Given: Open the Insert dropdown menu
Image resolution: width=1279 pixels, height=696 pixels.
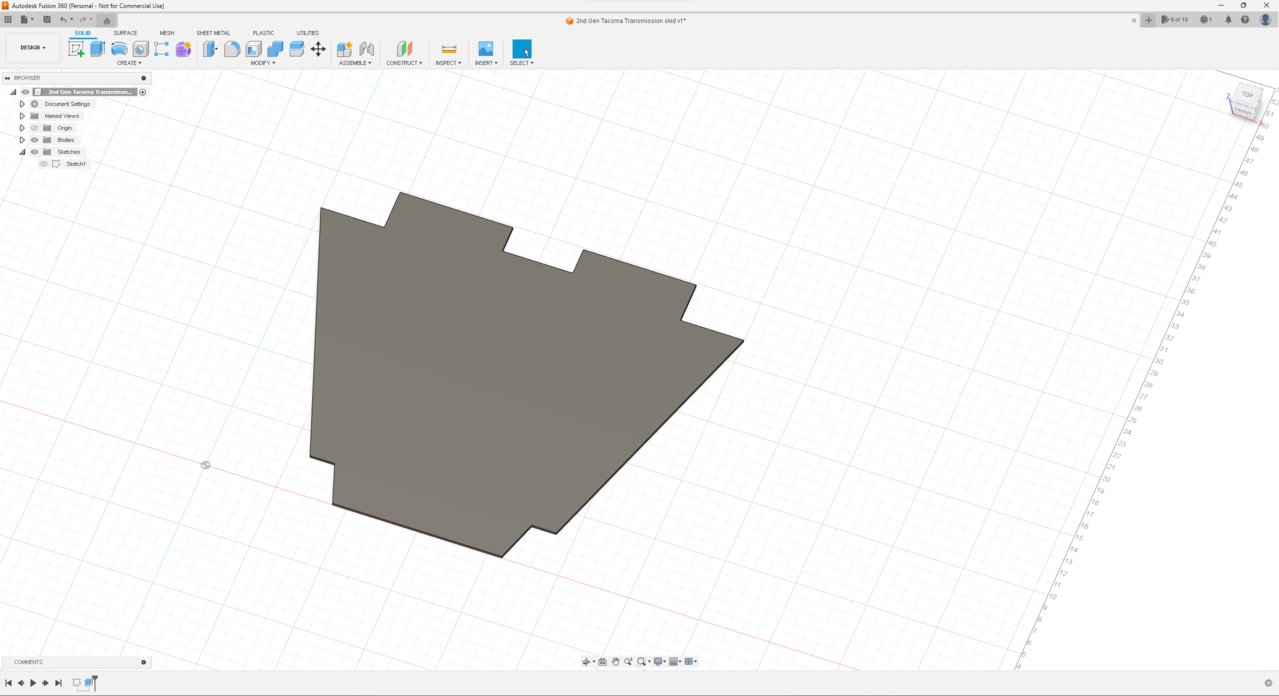Looking at the screenshot, I should point(486,63).
